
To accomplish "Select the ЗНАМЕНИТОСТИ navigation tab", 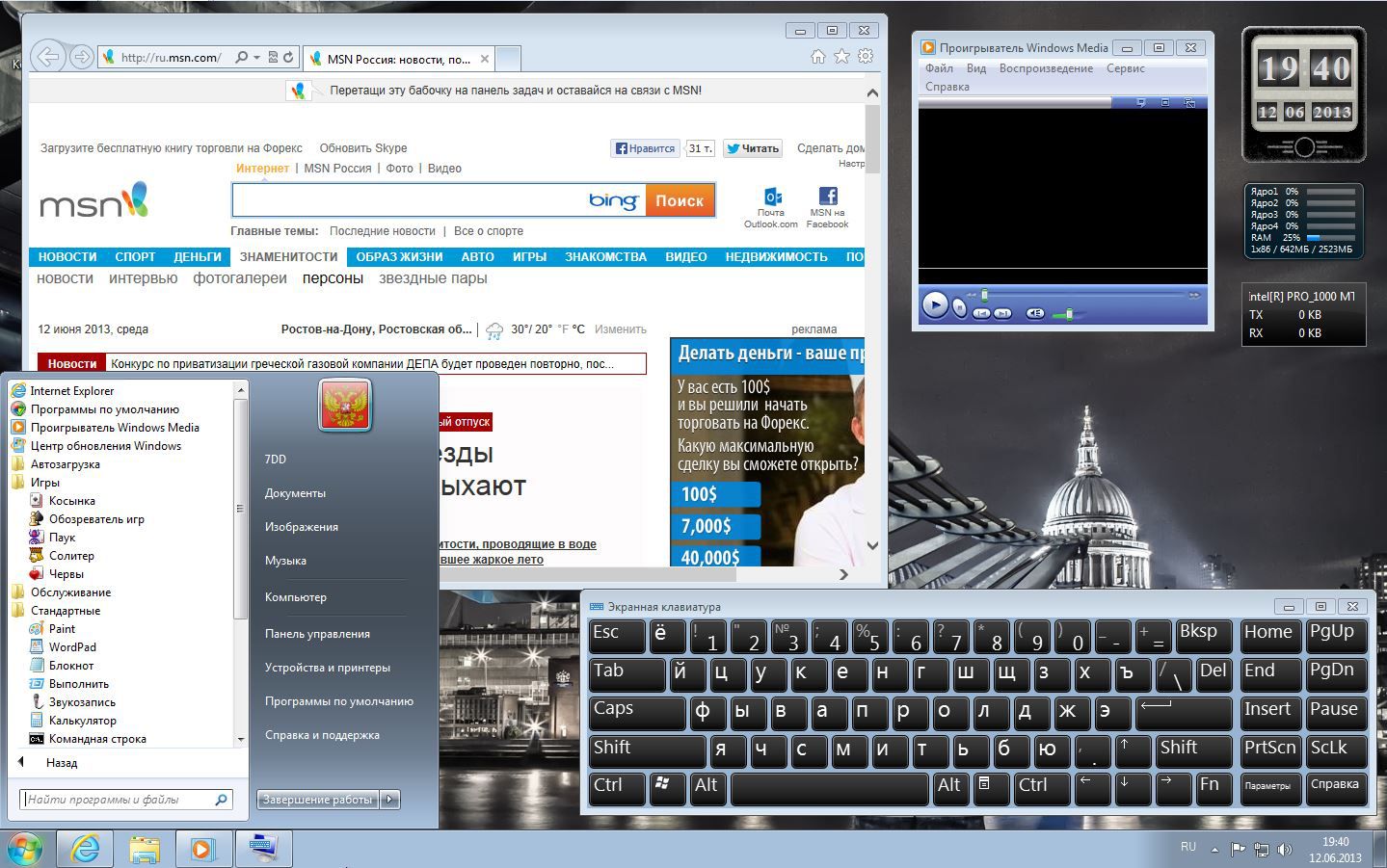I will point(288,257).
